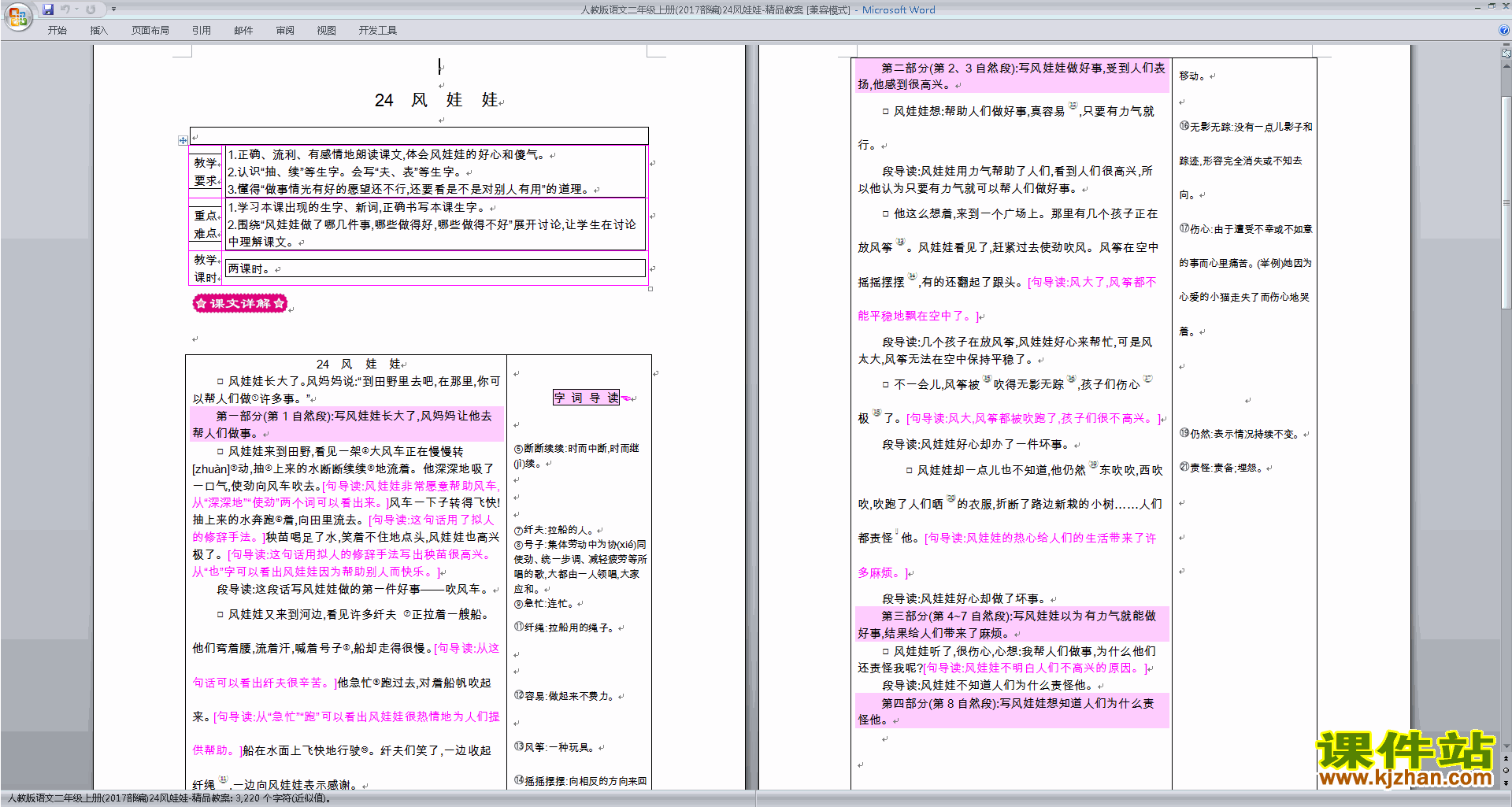Jump to previous page browse button
Screen dimensions: 1512x807
coord(1506,759)
